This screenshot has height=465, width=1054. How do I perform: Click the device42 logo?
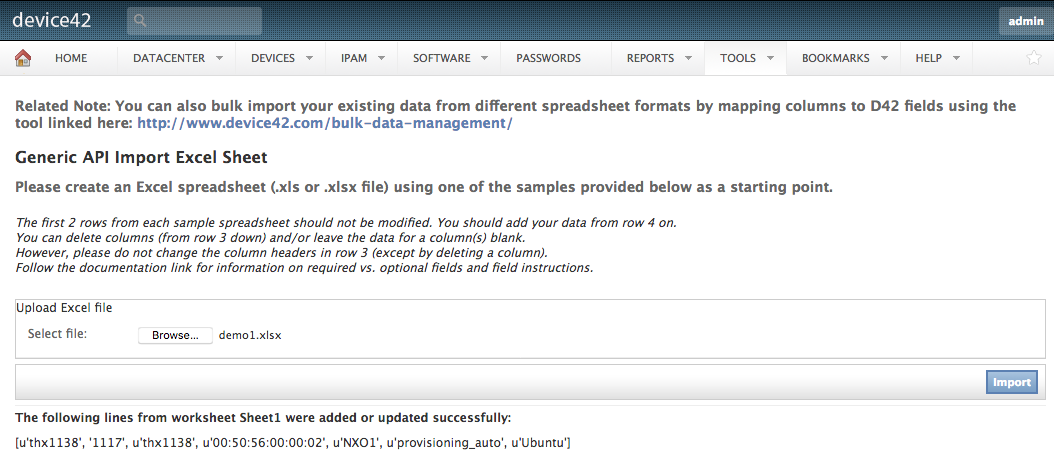coord(52,20)
